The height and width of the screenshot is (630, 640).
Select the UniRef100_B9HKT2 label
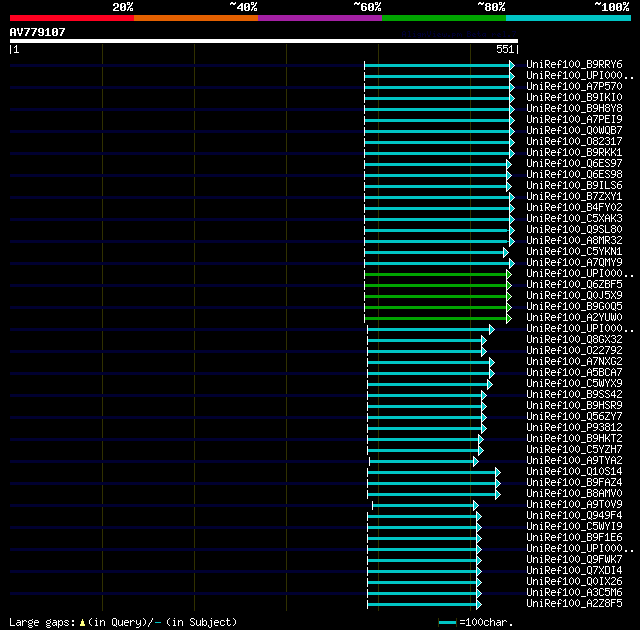[574, 439]
